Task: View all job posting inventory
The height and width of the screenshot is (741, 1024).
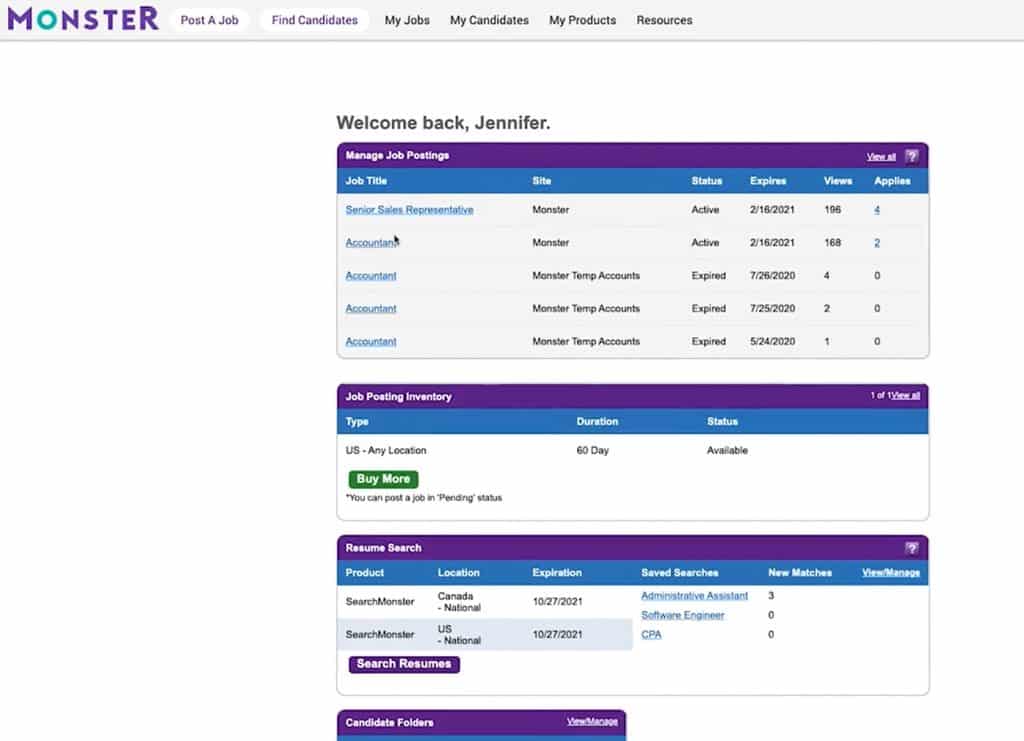Action: 903,395
